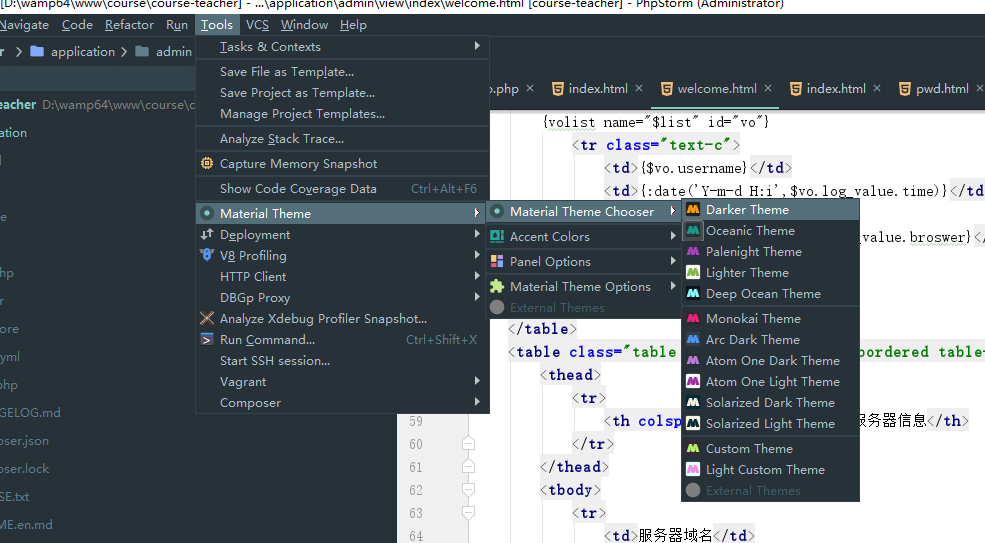Choose Show Code Coverage Data
The image size is (985, 543).
click(x=342, y=189)
